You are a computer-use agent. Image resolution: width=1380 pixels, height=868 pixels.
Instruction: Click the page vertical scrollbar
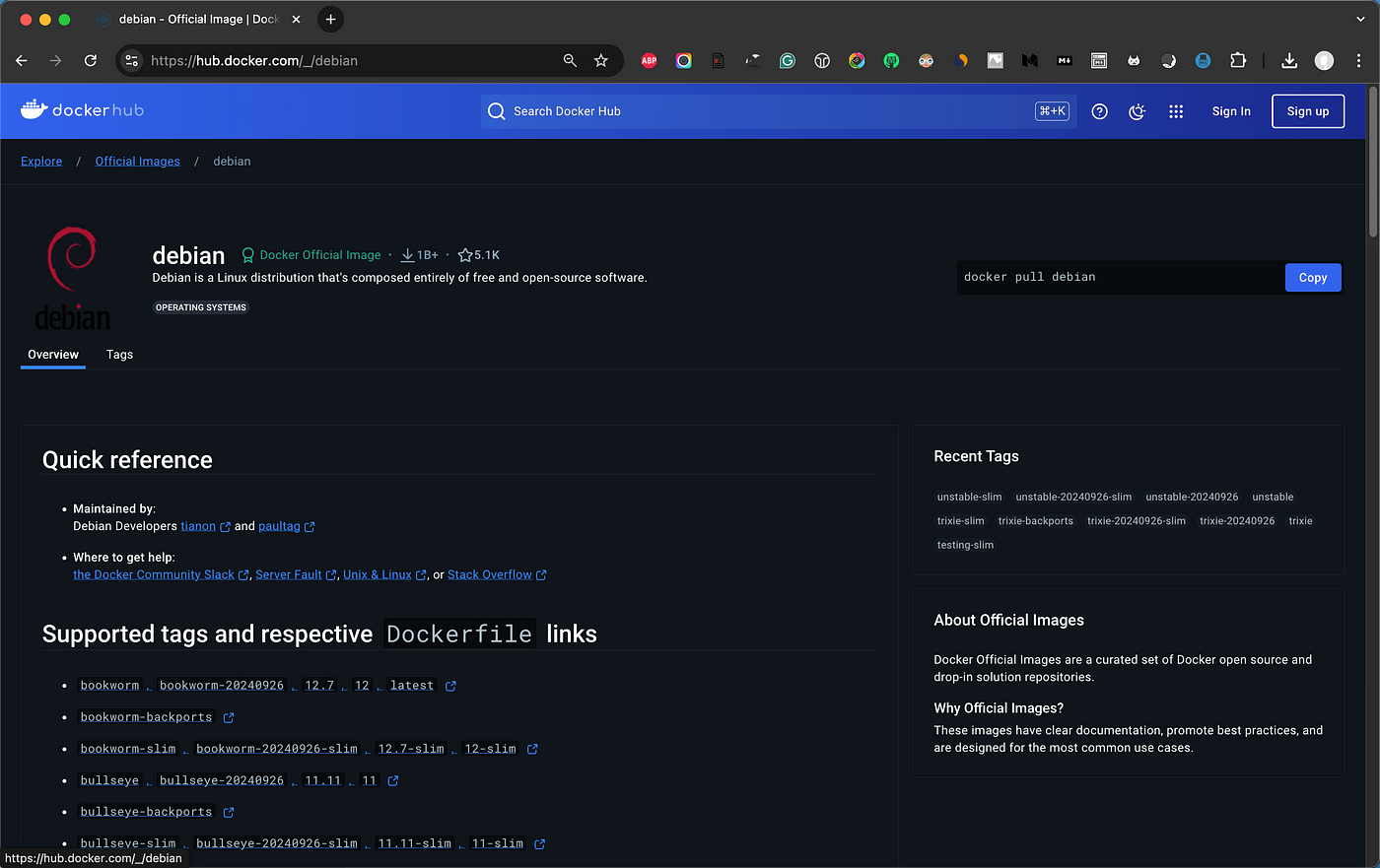pos(1373,163)
